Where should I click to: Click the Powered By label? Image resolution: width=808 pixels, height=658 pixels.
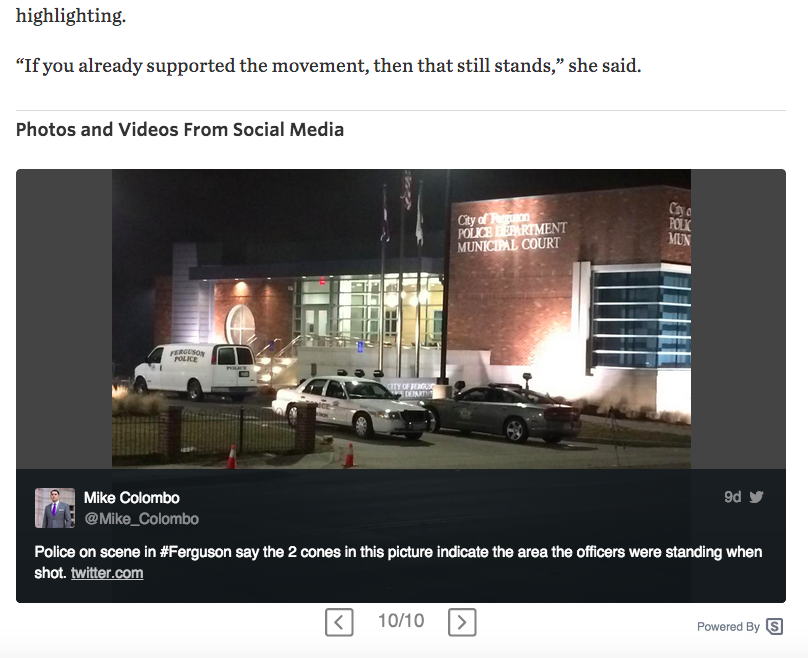[x=728, y=627]
